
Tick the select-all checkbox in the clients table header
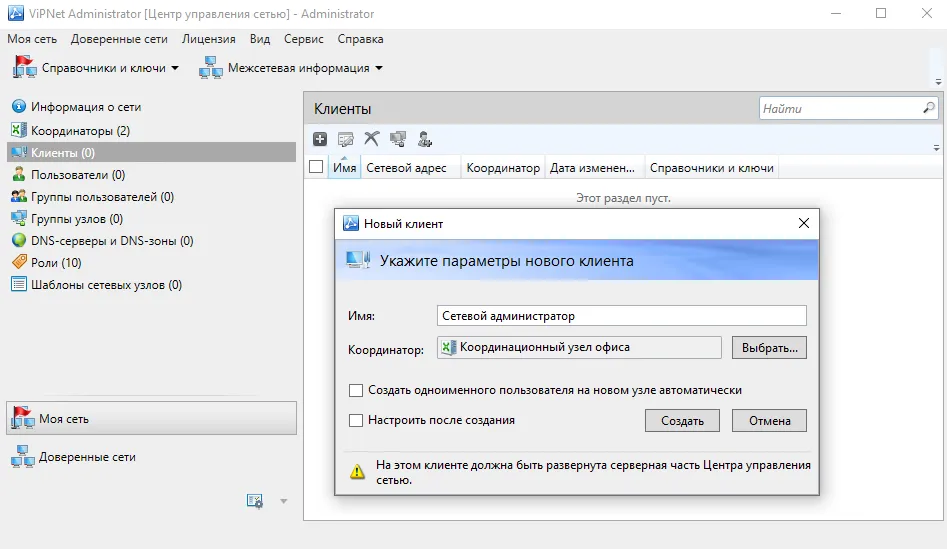[x=316, y=167]
